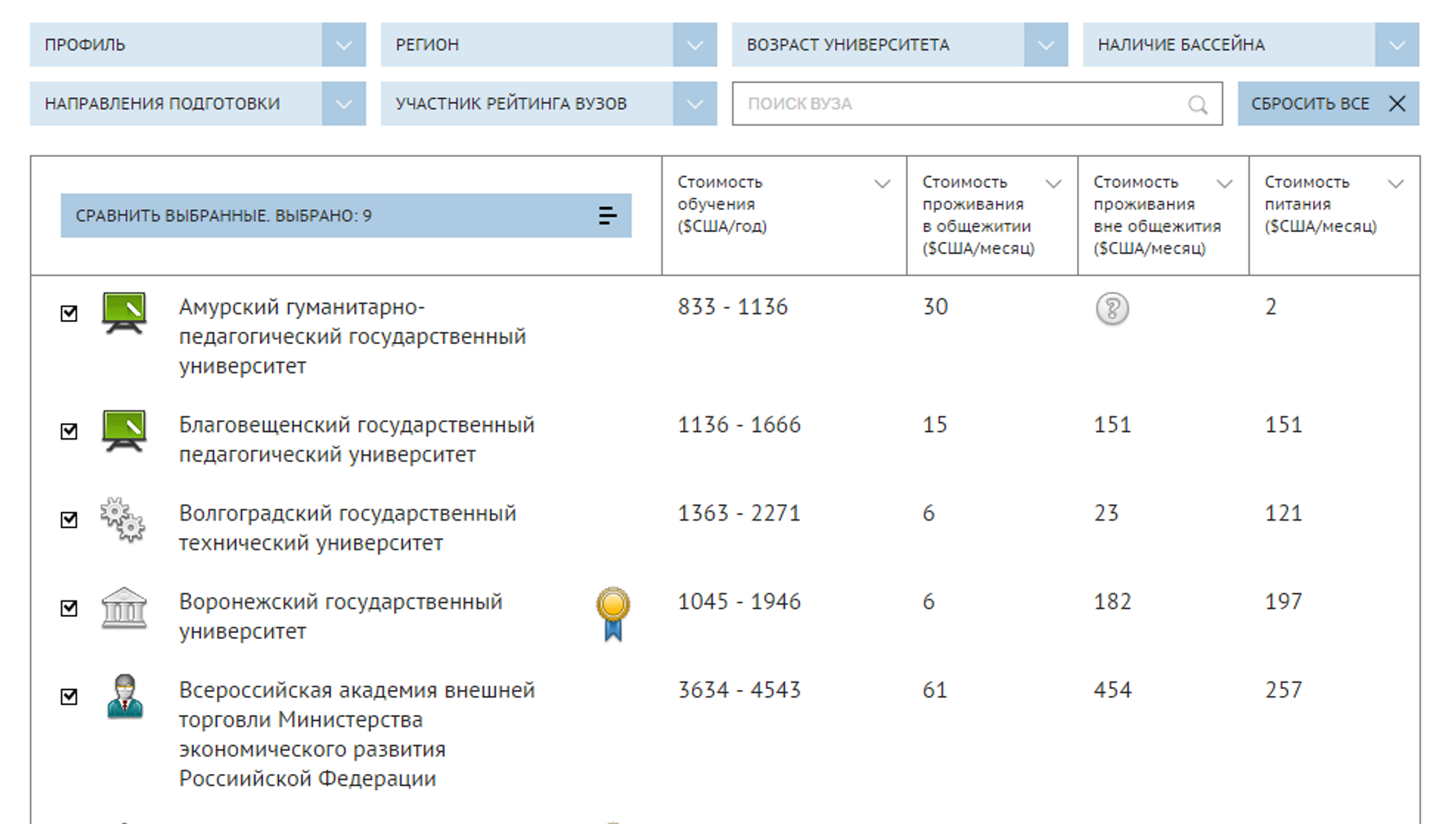
Task: Click tuition value 1045 - 1946
Action: [739, 602]
